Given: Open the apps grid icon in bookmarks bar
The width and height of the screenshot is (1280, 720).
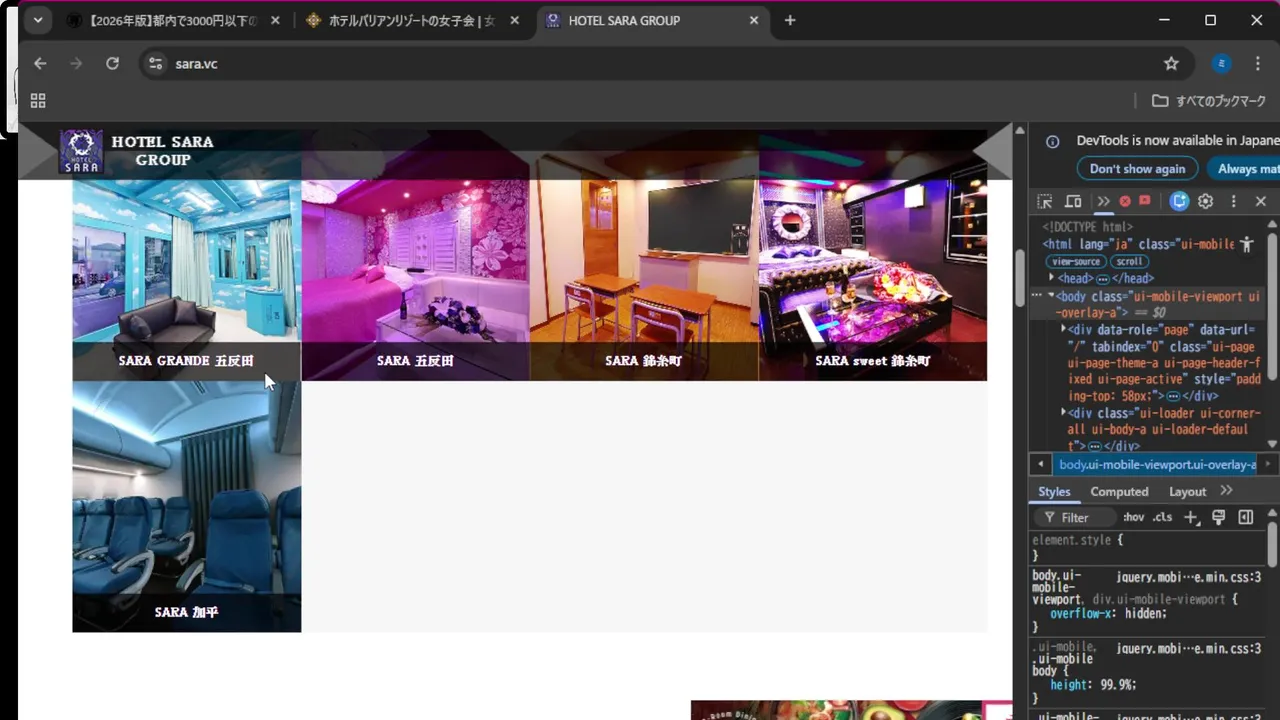Looking at the screenshot, I should pos(38,101).
